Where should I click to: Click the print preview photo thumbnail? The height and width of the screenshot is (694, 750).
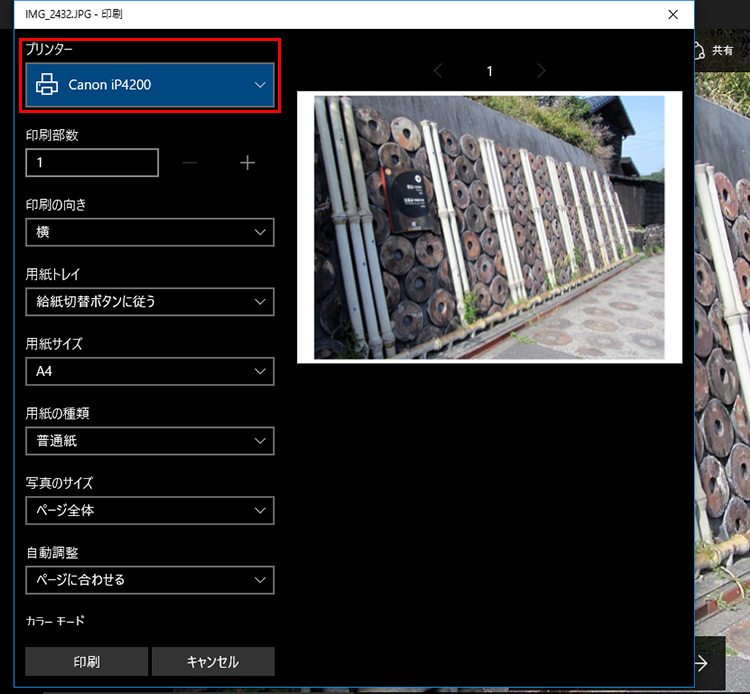(489, 227)
